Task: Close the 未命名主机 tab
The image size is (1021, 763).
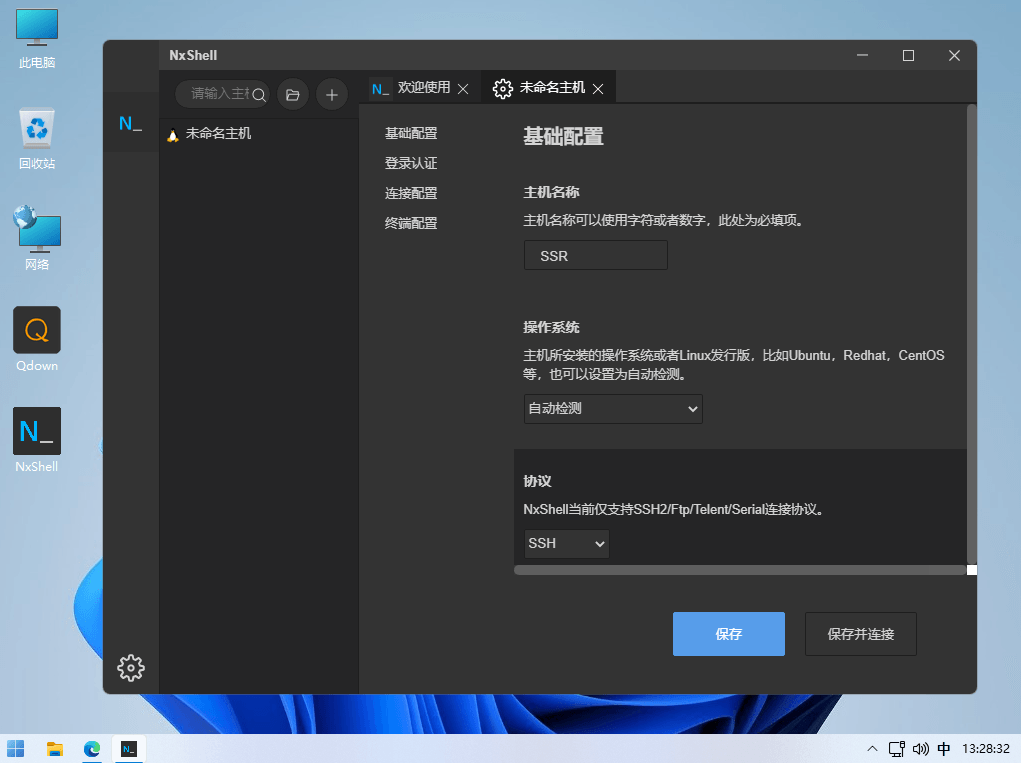Action: click(598, 89)
